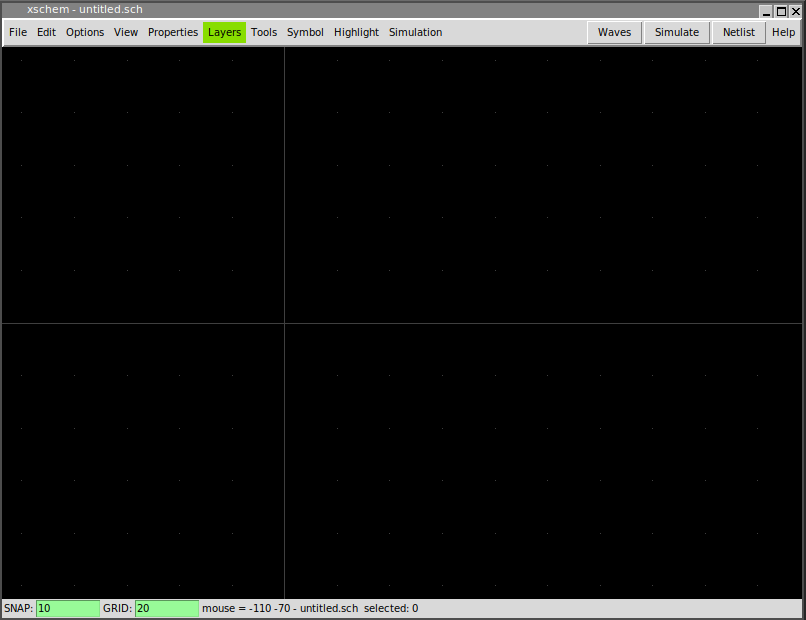This screenshot has height=620, width=806.
Task: Click the GRID value input field
Action: (x=166, y=608)
